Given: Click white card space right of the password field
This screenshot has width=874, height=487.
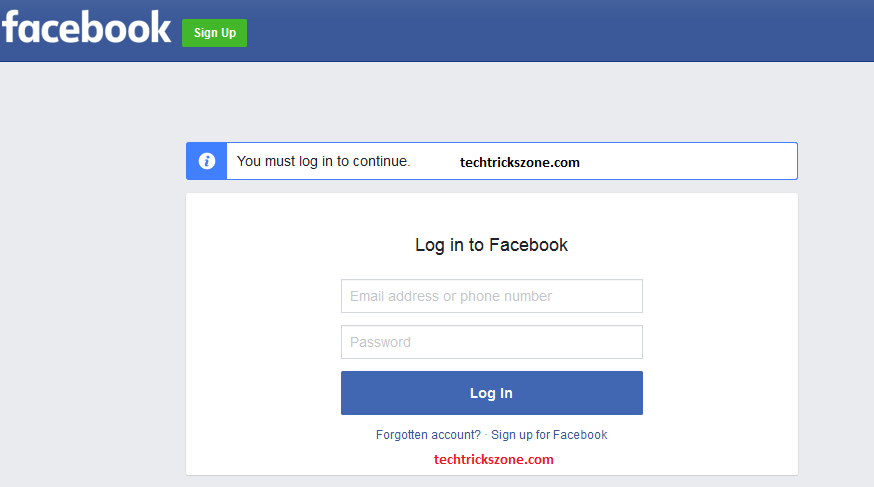Looking at the screenshot, I should [x=720, y=342].
